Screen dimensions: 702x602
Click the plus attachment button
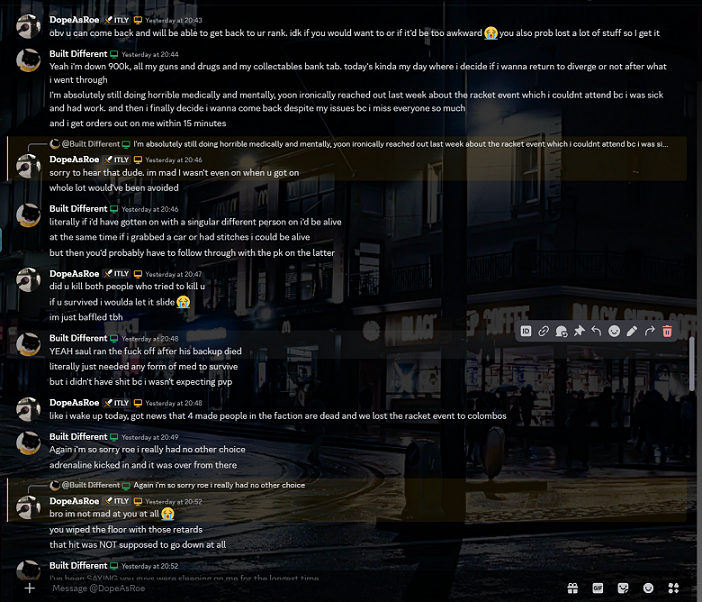coord(29,588)
